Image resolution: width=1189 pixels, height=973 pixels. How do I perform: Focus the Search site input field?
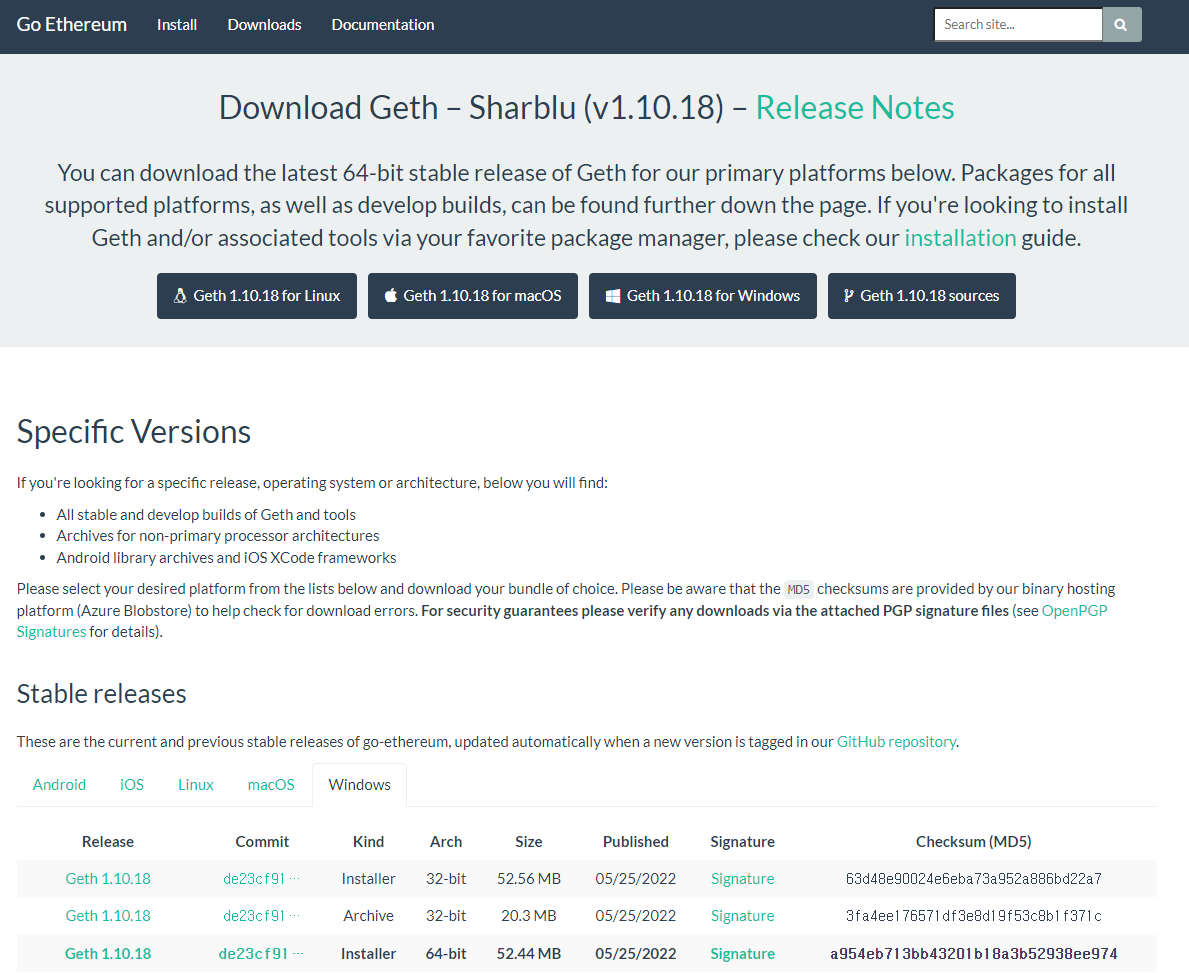[1018, 24]
